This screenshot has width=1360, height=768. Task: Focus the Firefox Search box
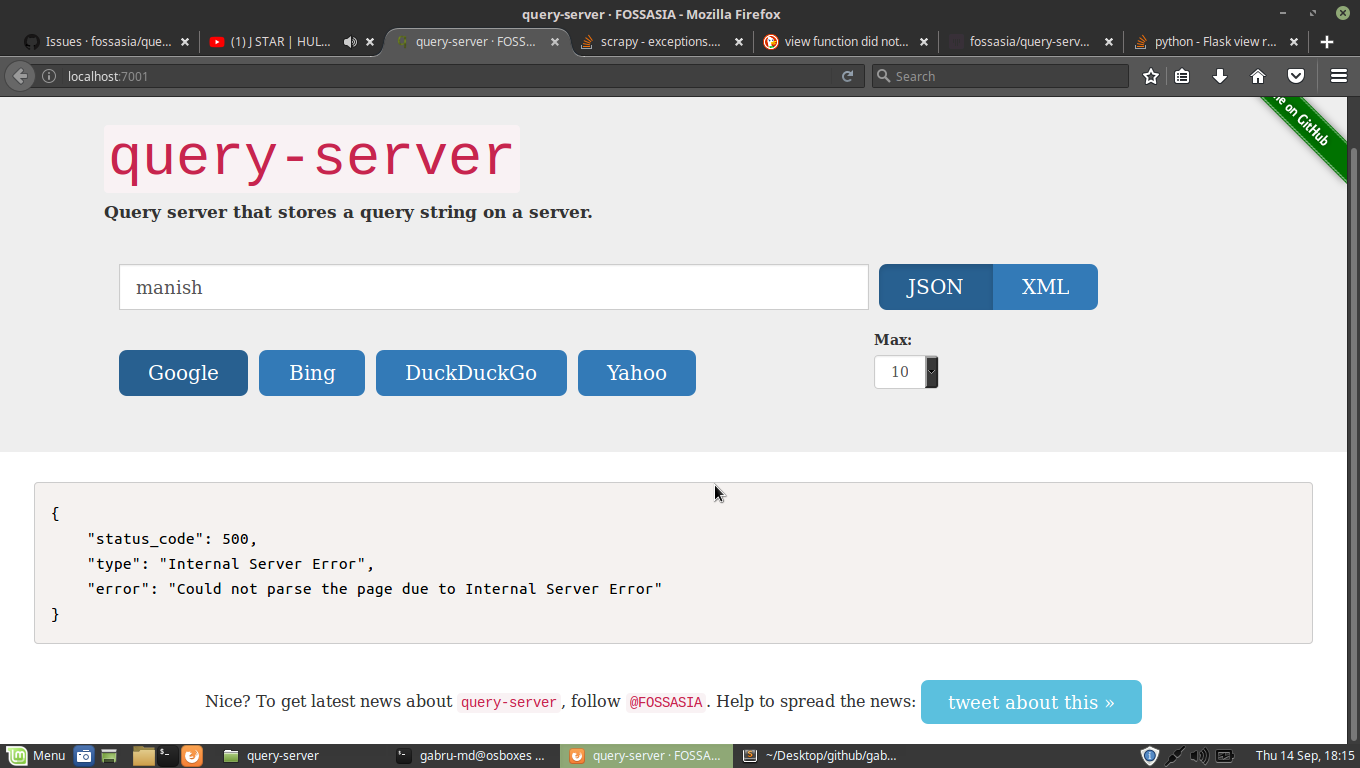(1000, 76)
